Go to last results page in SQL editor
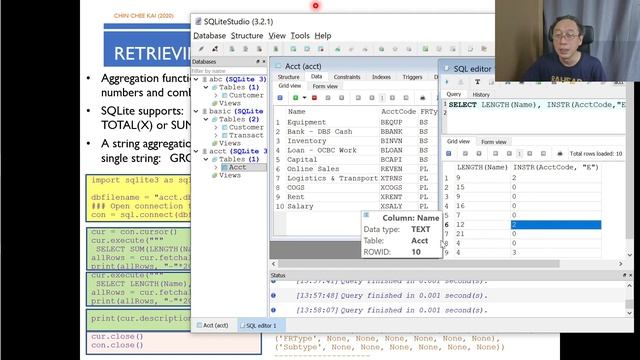640x360 pixels. (543, 153)
